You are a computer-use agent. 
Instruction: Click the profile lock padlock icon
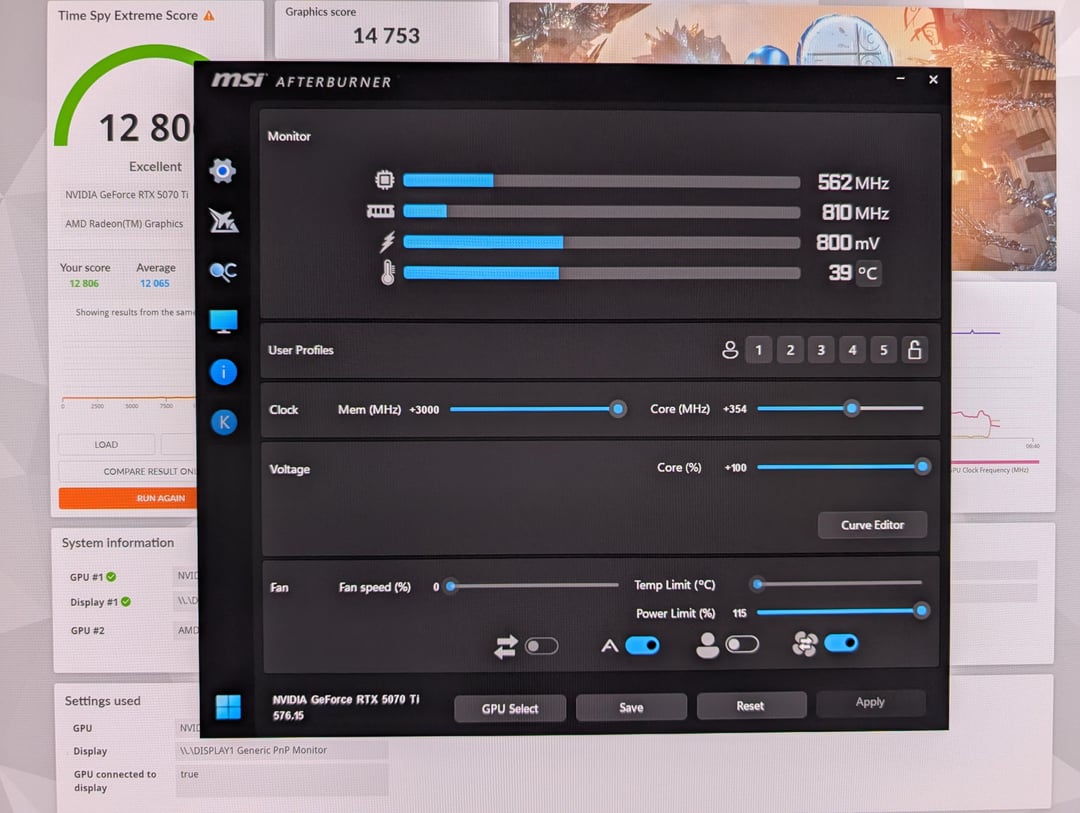(915, 349)
